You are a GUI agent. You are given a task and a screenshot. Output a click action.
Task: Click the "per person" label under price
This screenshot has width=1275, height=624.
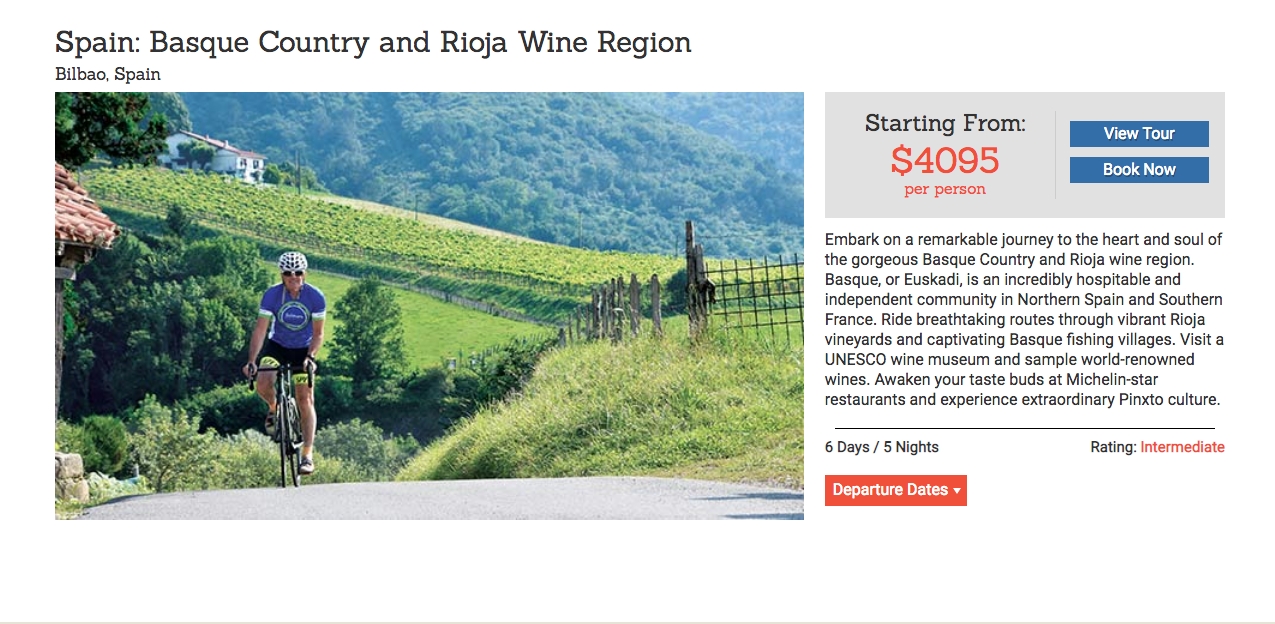(945, 189)
